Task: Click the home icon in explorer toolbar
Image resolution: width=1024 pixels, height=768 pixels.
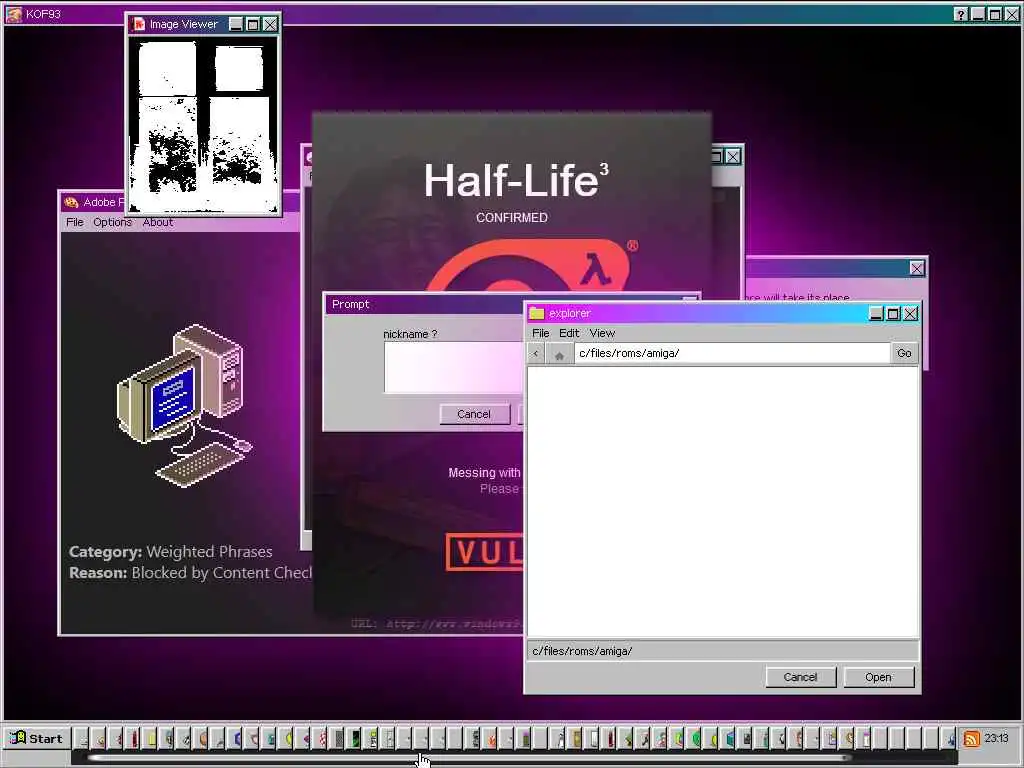Action: (x=559, y=353)
